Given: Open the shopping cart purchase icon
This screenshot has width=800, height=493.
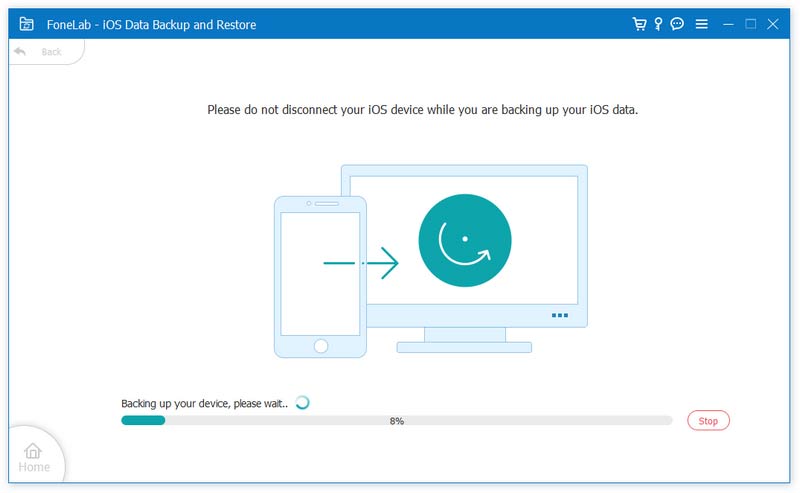Looking at the screenshot, I should pos(639,24).
